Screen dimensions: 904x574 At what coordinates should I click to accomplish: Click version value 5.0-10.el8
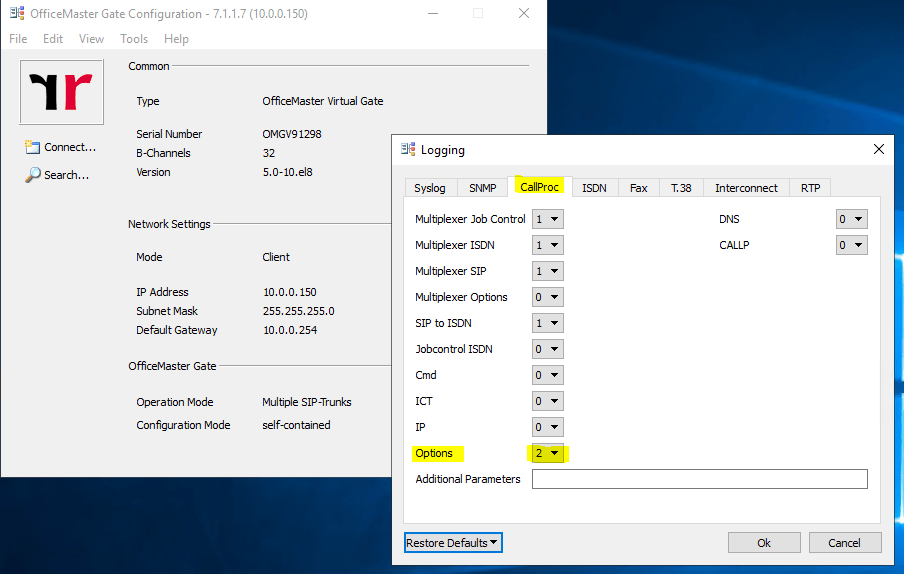tap(287, 172)
